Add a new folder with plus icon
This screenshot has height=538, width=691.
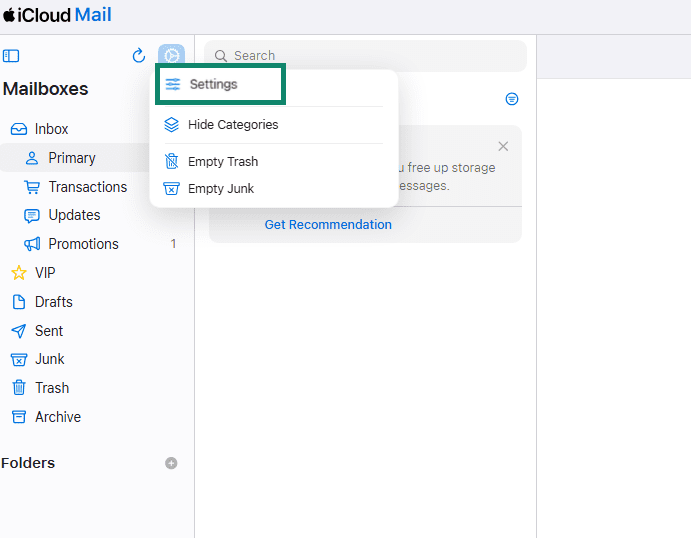[171, 463]
